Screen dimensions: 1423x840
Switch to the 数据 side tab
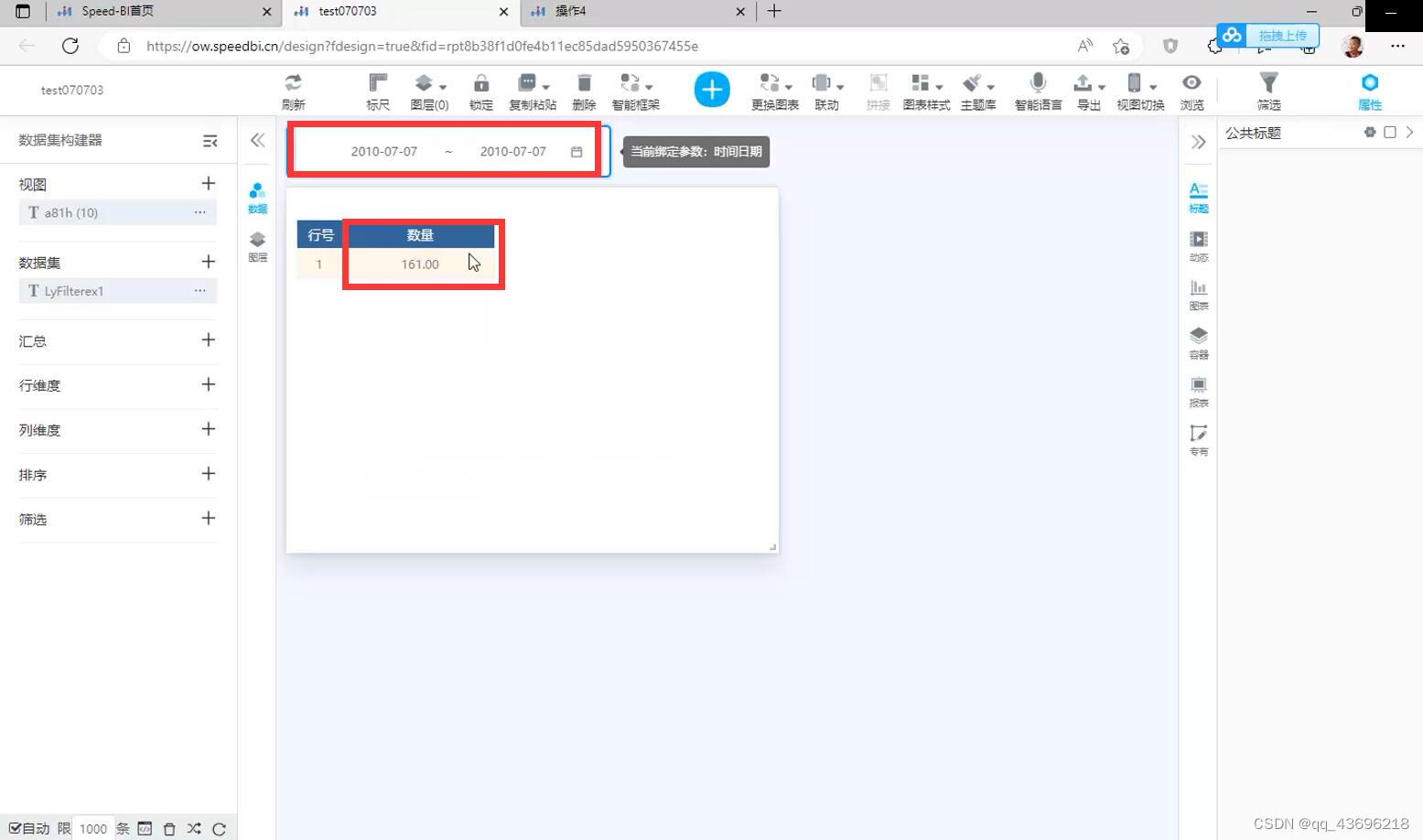tap(257, 198)
